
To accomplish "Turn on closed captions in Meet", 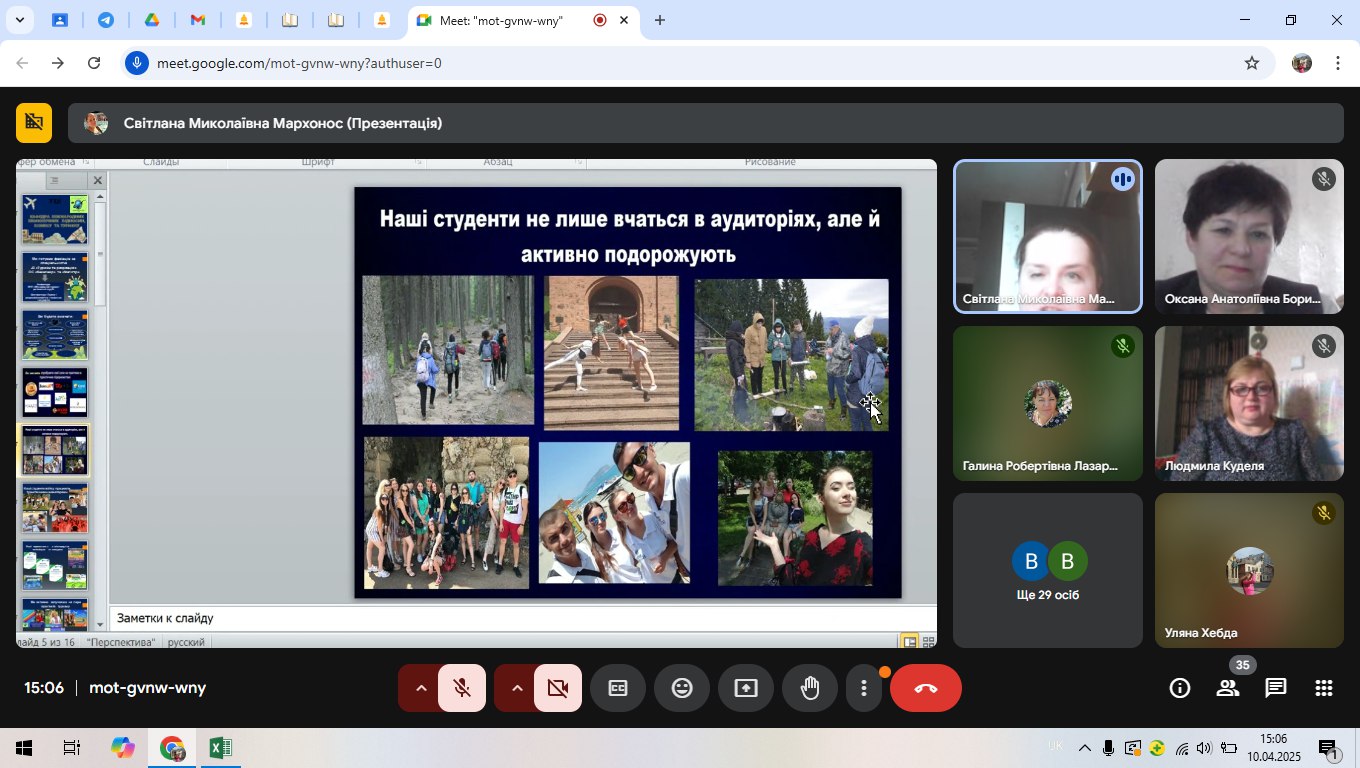I will coord(618,688).
